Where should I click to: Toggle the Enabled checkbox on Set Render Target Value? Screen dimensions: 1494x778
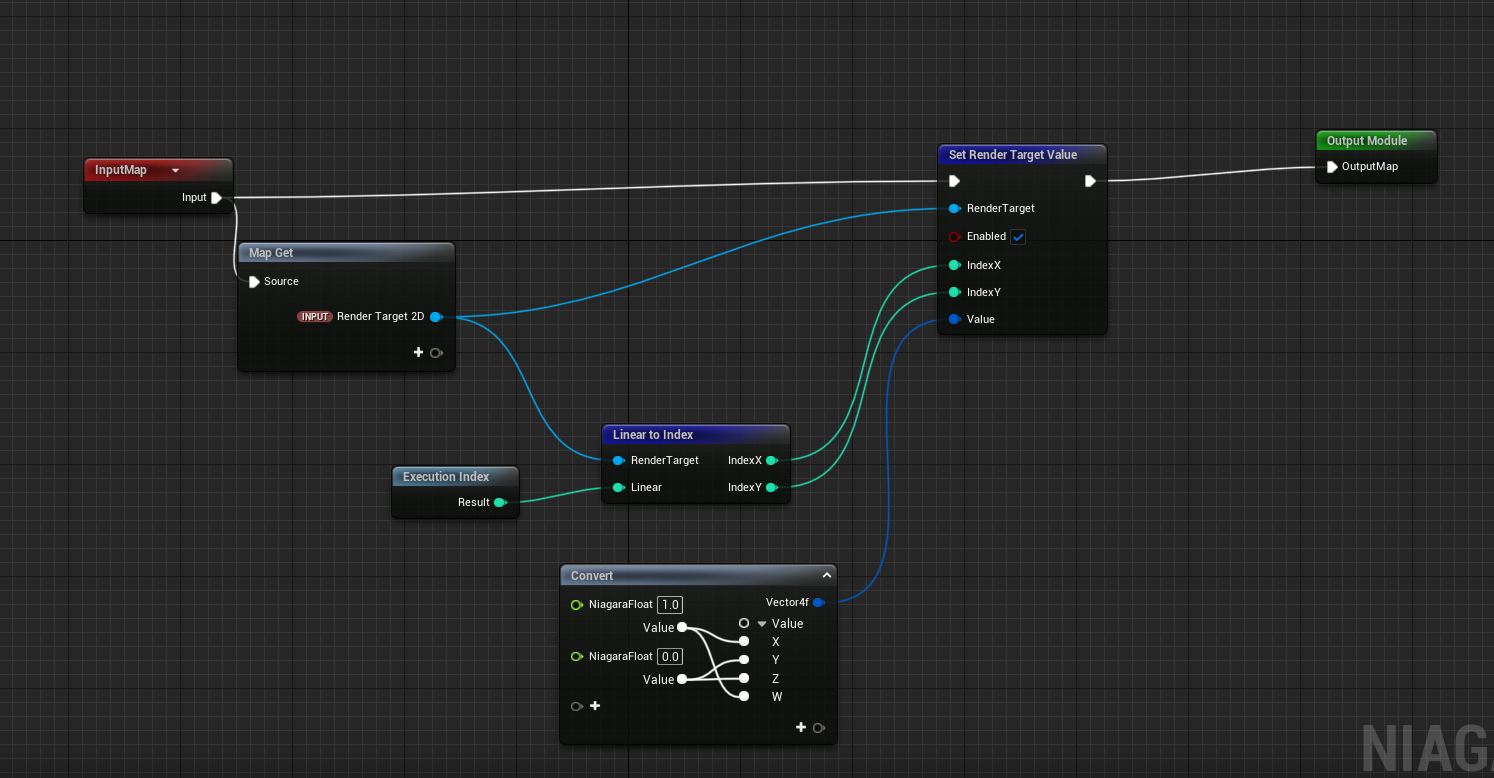click(x=1018, y=237)
